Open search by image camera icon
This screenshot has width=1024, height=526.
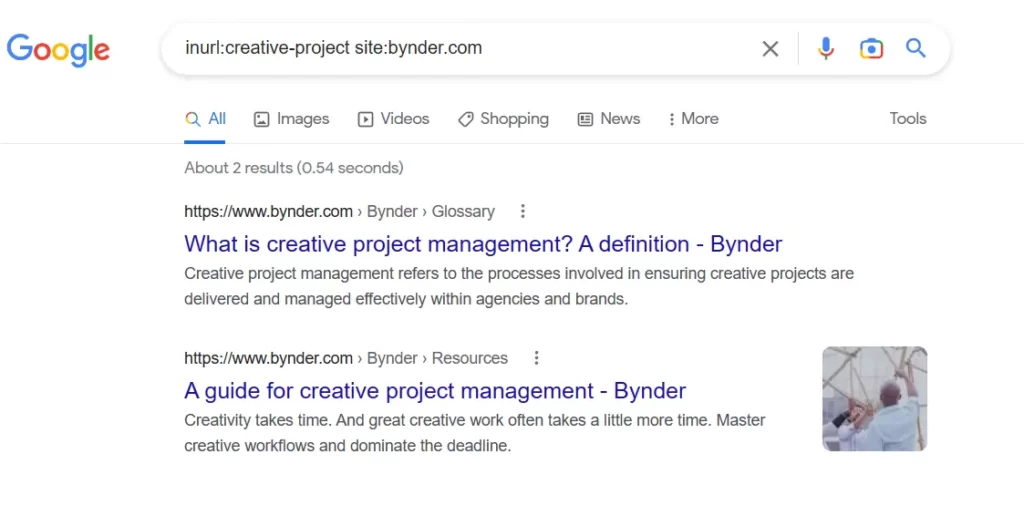[871, 48]
